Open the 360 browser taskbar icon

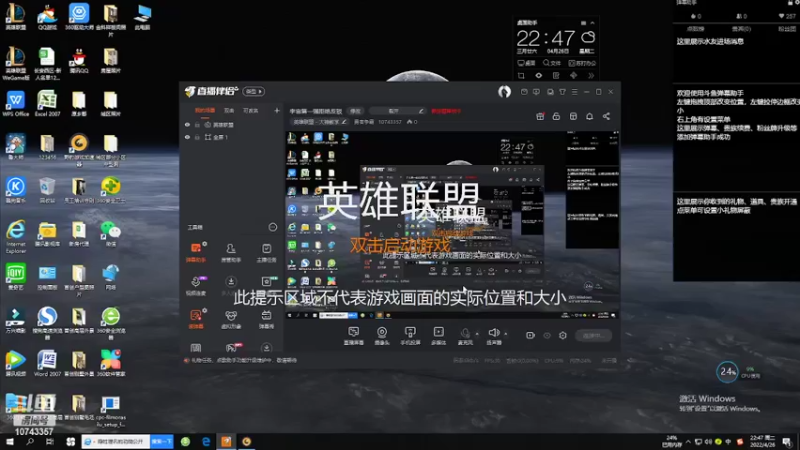tap(185, 441)
